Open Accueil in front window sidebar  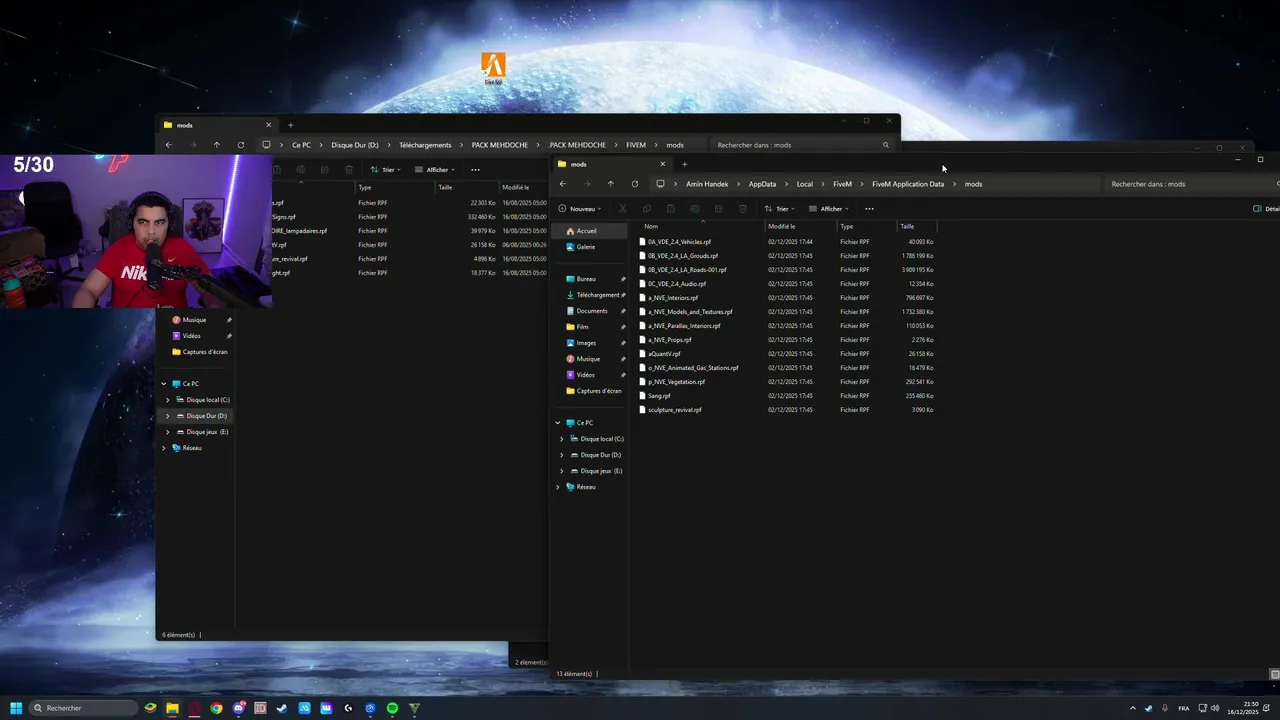[x=587, y=231]
